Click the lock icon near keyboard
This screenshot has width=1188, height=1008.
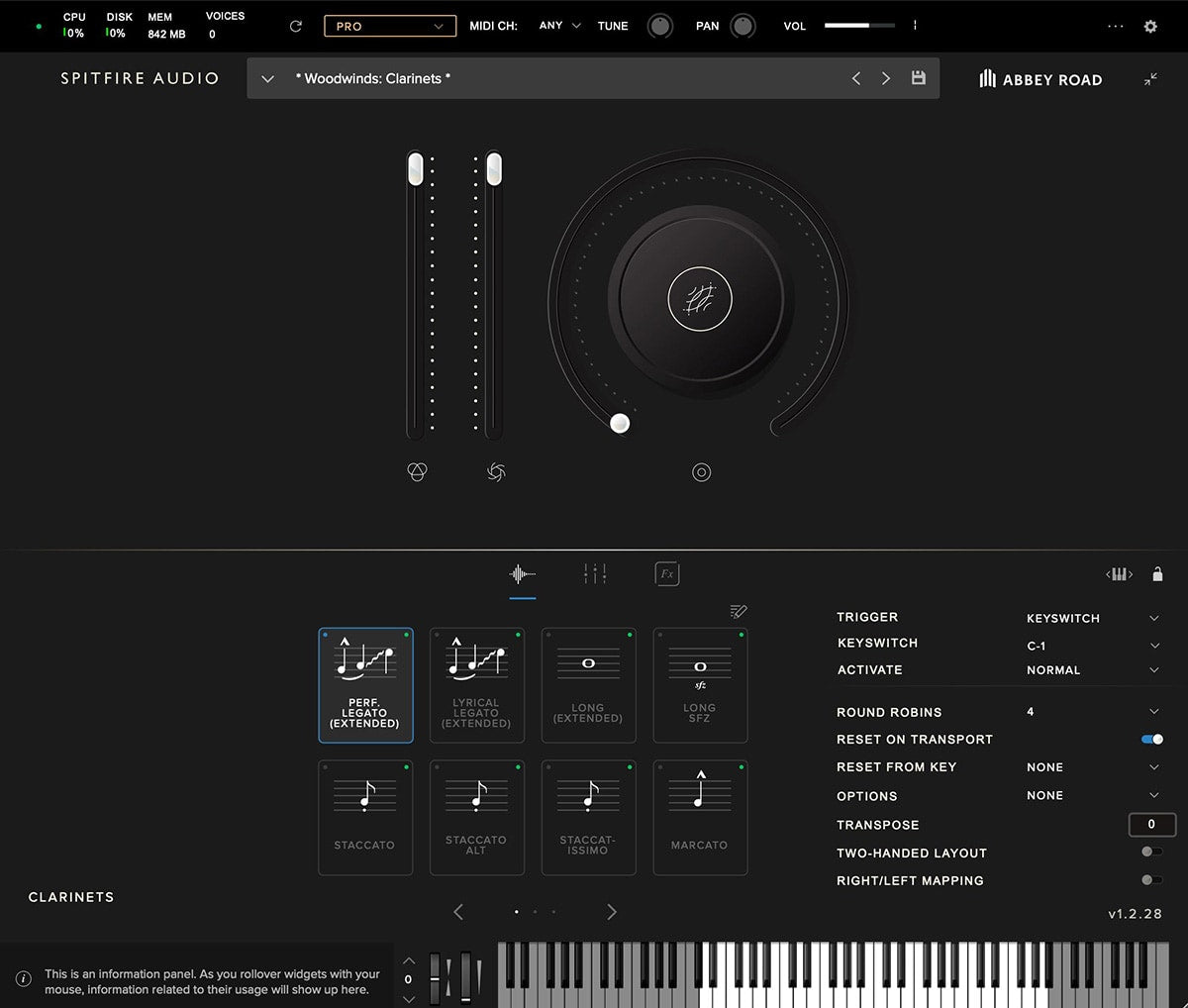coord(1157,574)
